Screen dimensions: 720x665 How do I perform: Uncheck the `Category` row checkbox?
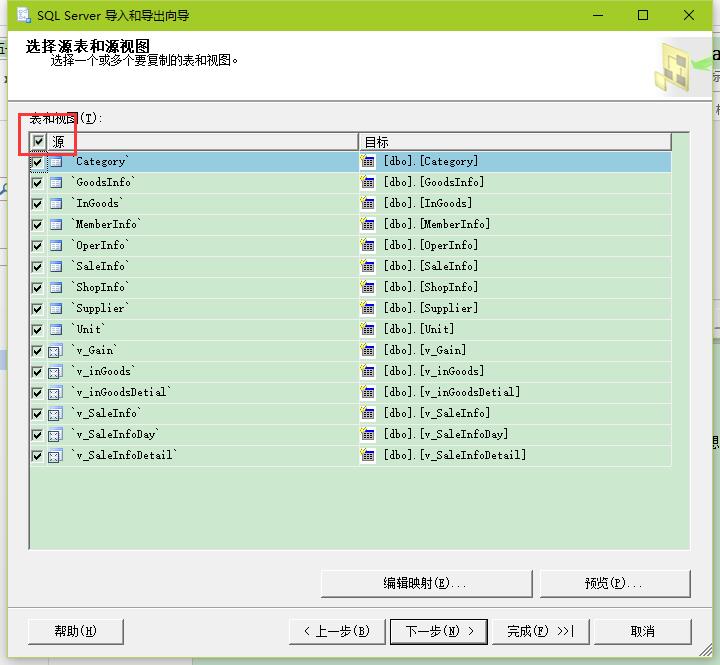pyautogui.click(x=37, y=162)
